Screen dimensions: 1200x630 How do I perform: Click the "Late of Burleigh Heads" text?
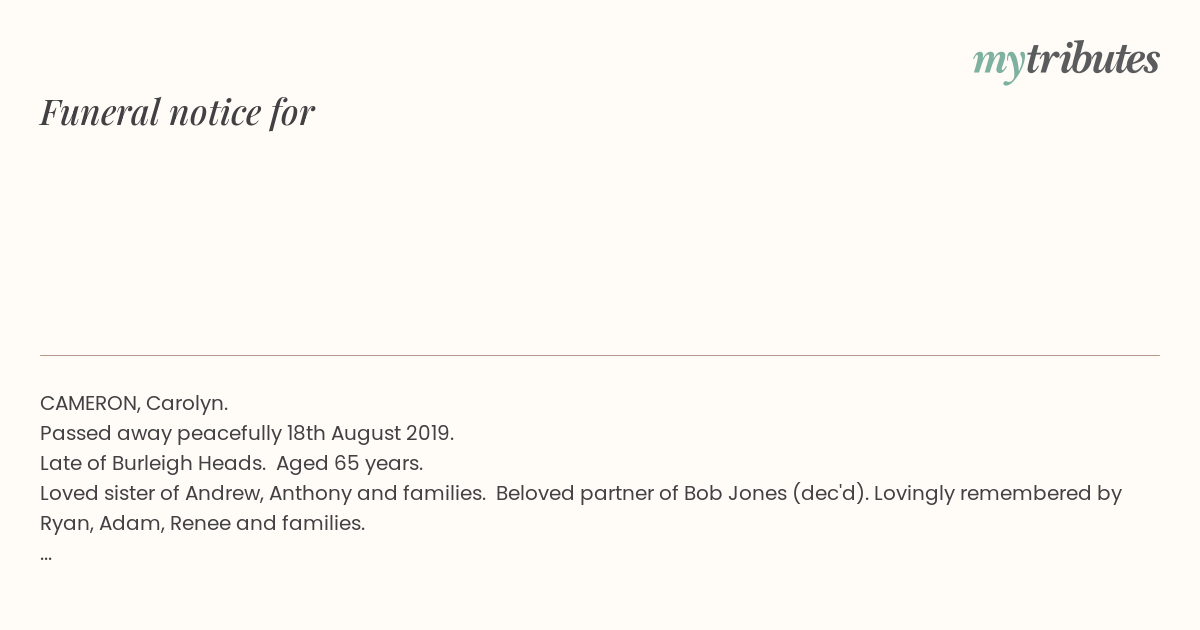coord(153,464)
